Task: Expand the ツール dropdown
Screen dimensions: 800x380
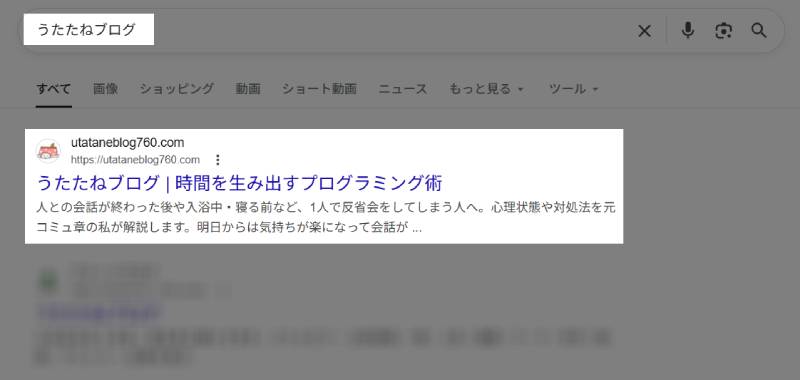Action: click(x=573, y=89)
